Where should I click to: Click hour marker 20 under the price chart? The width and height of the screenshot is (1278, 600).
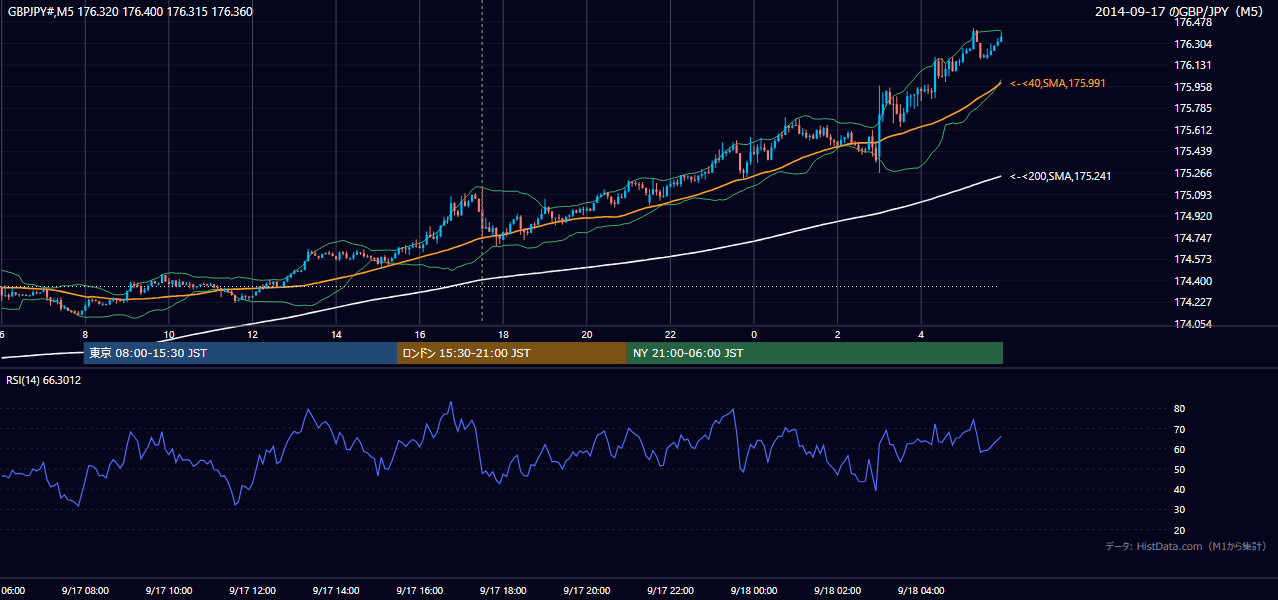pyautogui.click(x=587, y=335)
